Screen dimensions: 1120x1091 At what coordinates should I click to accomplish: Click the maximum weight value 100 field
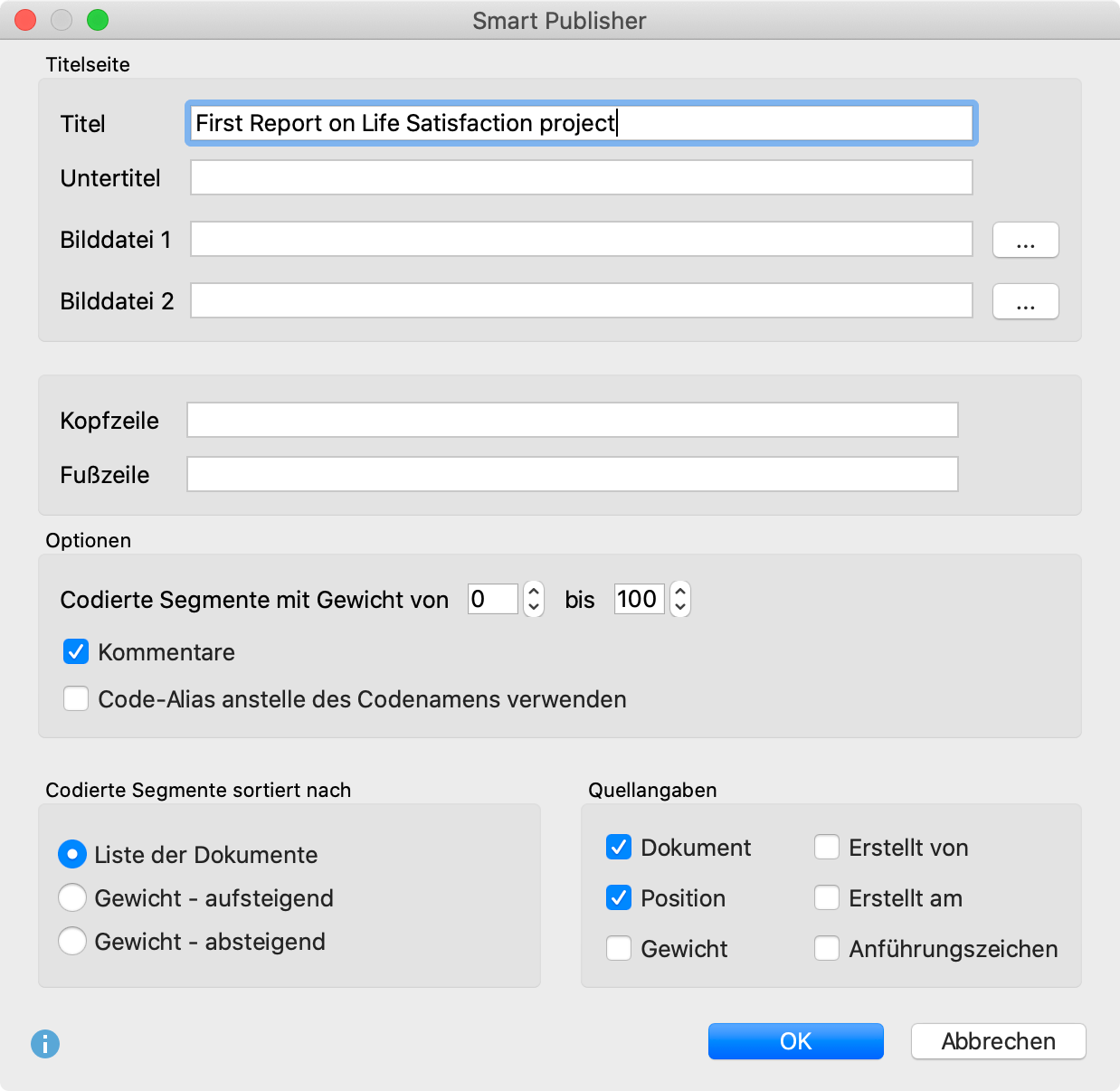pyautogui.click(x=640, y=599)
